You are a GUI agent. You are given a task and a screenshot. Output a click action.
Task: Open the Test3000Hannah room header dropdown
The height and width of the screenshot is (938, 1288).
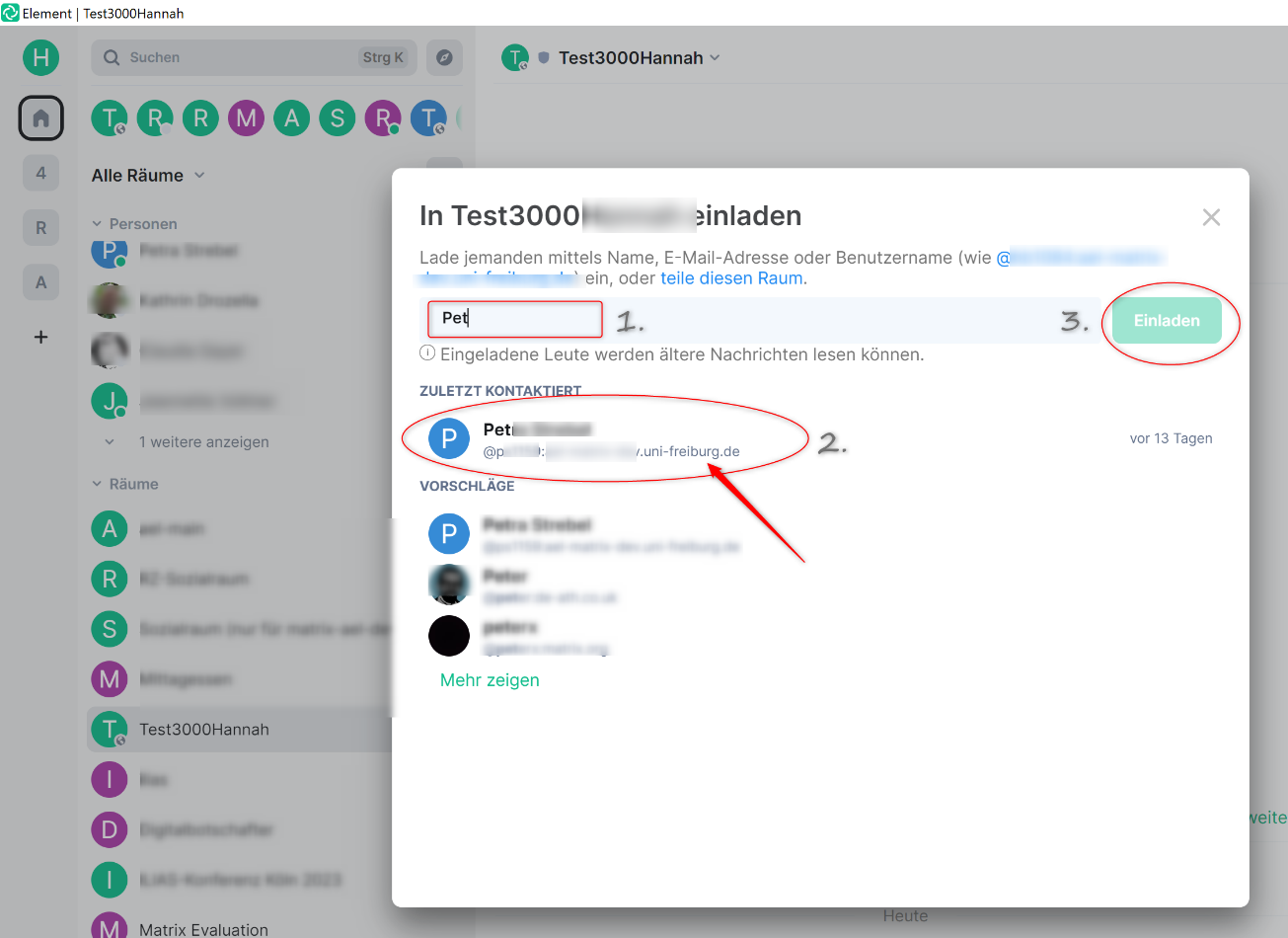click(716, 57)
